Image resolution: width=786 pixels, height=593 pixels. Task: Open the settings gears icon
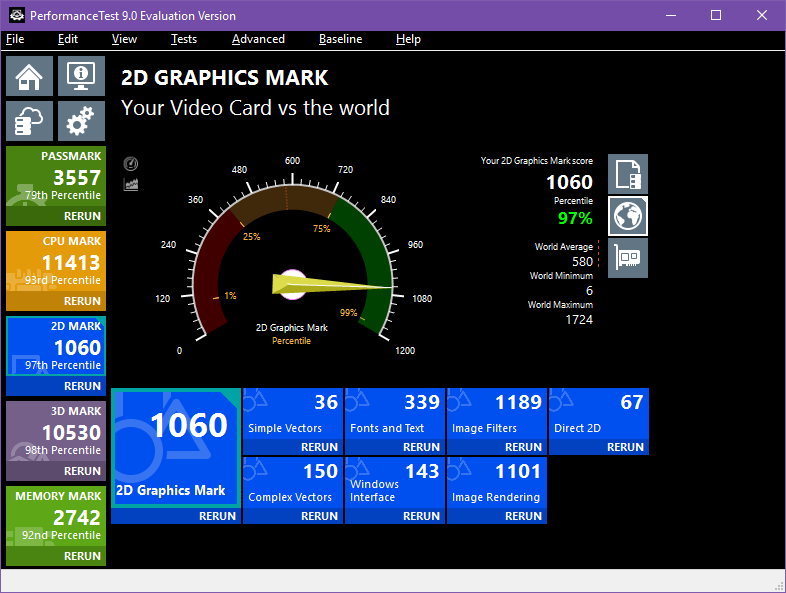(81, 122)
